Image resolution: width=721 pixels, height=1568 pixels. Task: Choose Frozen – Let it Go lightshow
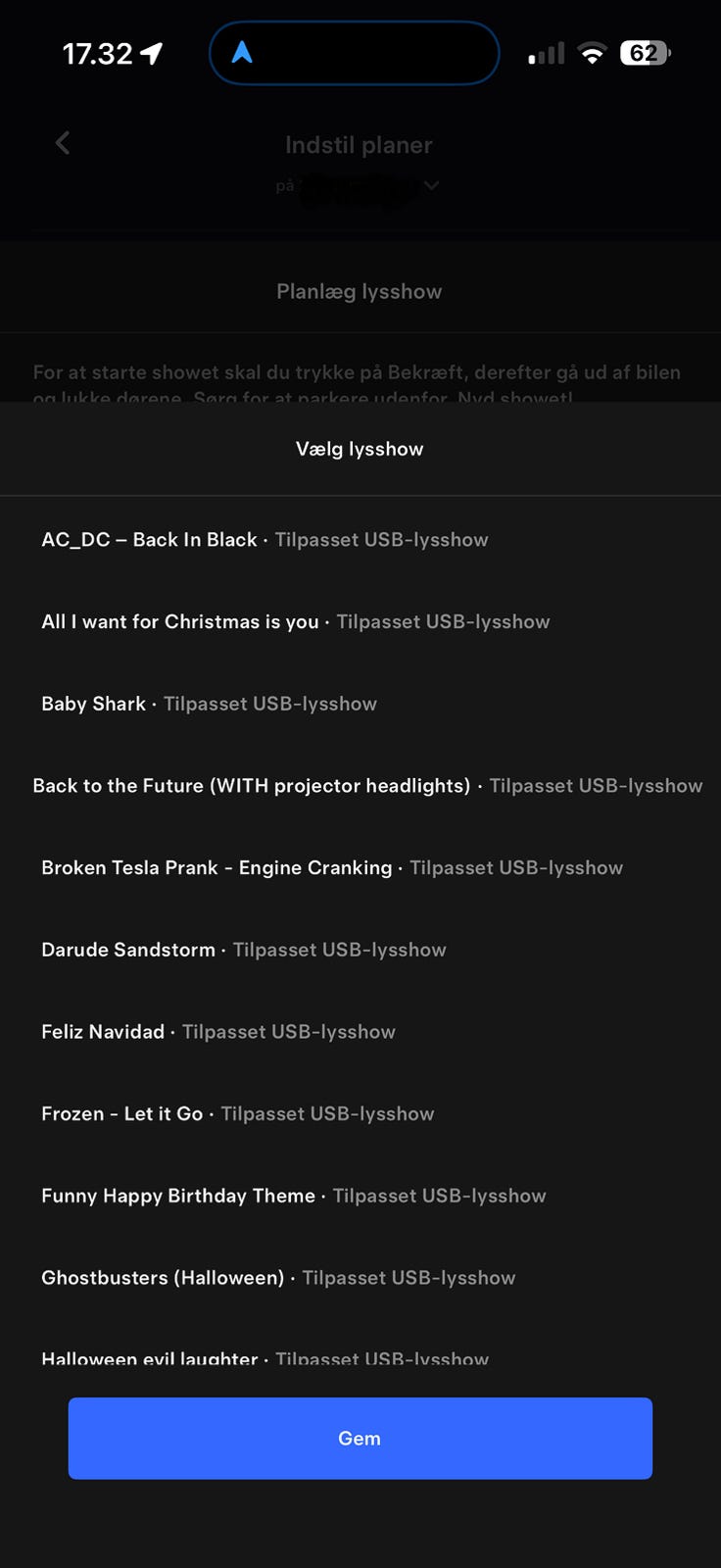tap(237, 1114)
